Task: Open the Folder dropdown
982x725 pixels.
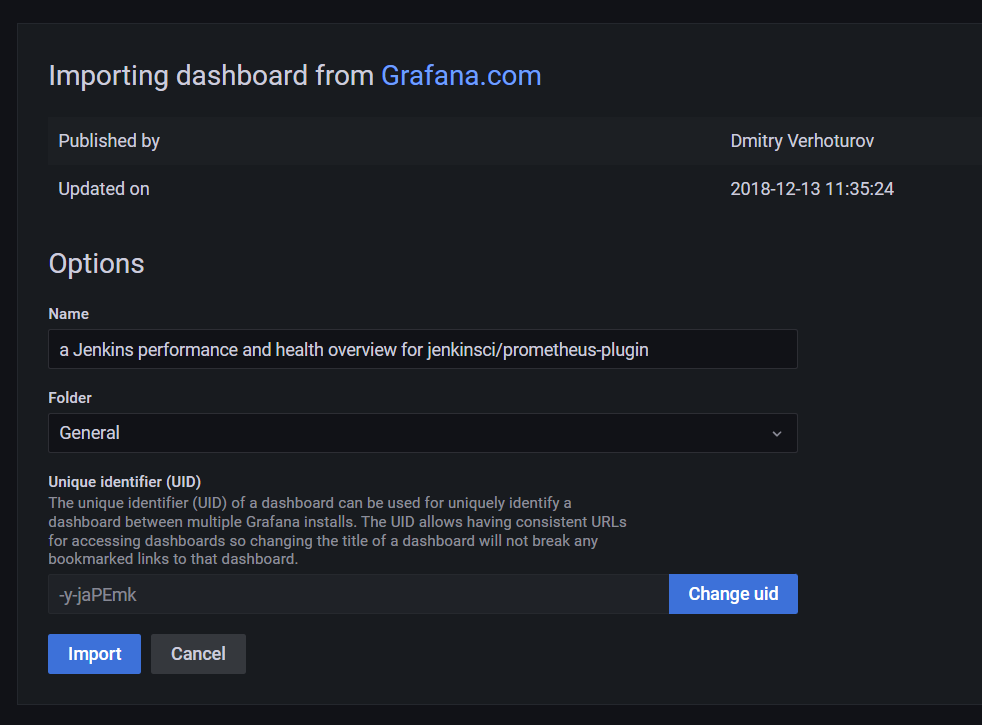Action: click(422, 433)
